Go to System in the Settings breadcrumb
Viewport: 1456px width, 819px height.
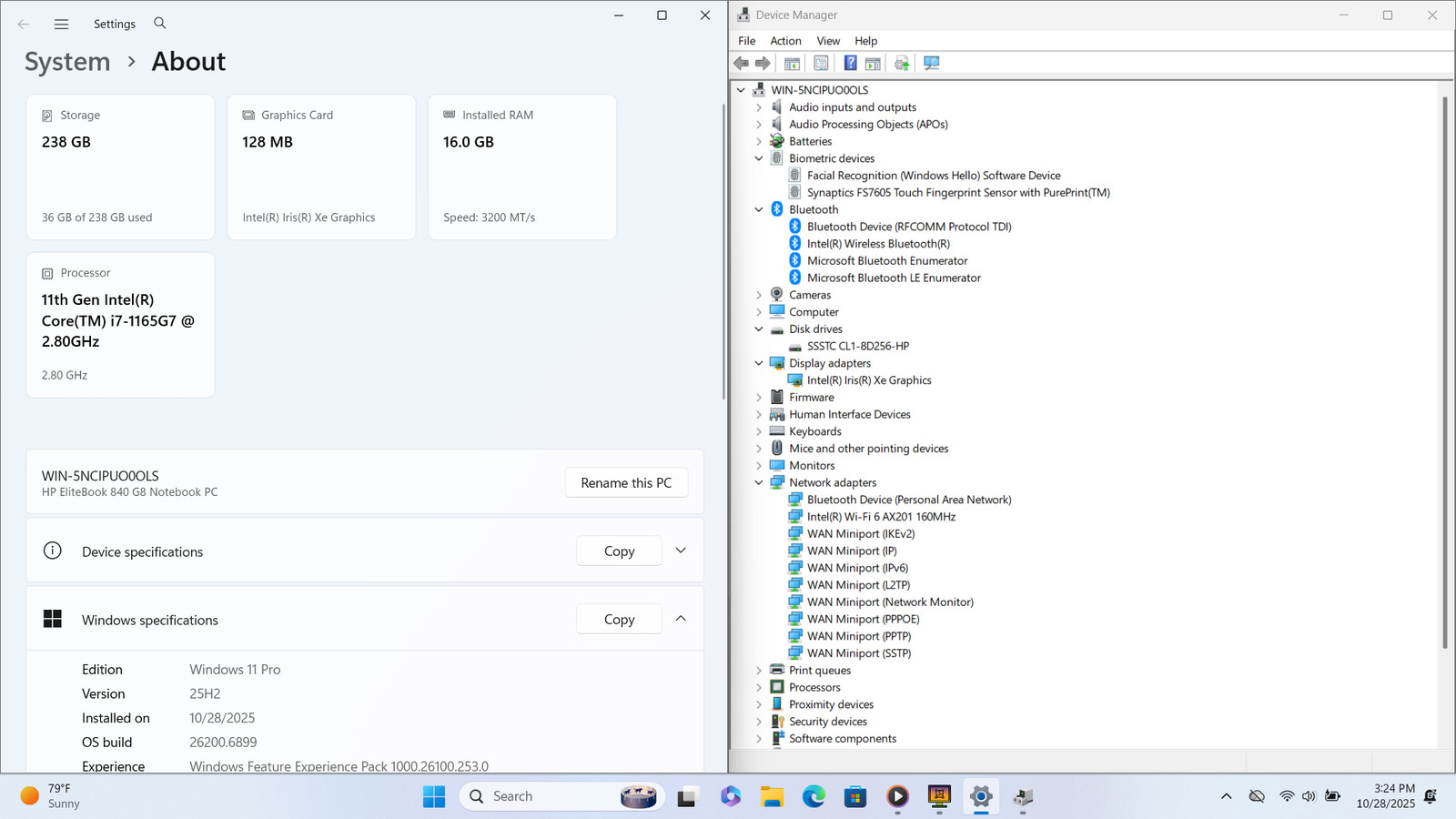click(67, 62)
